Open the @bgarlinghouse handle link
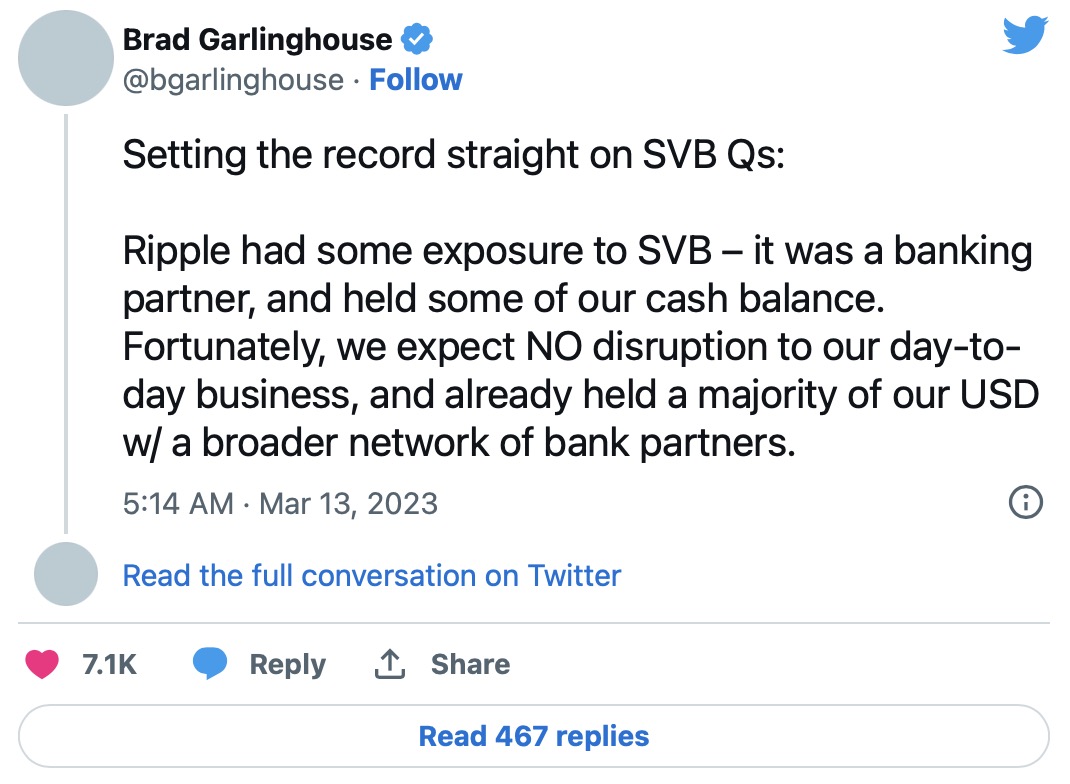Screen dimensions: 1070x784 (x=233, y=80)
